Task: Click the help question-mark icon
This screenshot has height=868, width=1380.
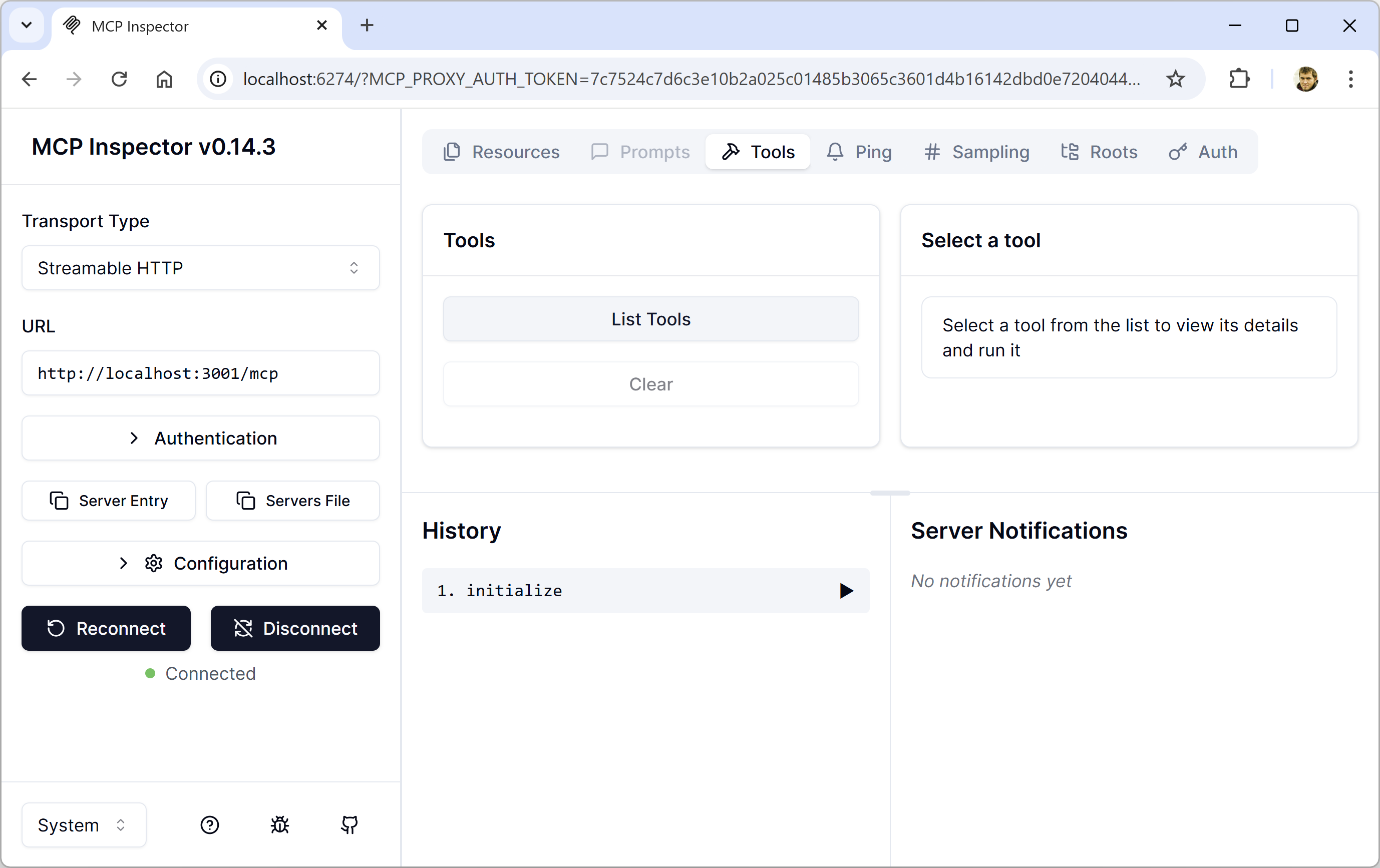Action: (210, 824)
